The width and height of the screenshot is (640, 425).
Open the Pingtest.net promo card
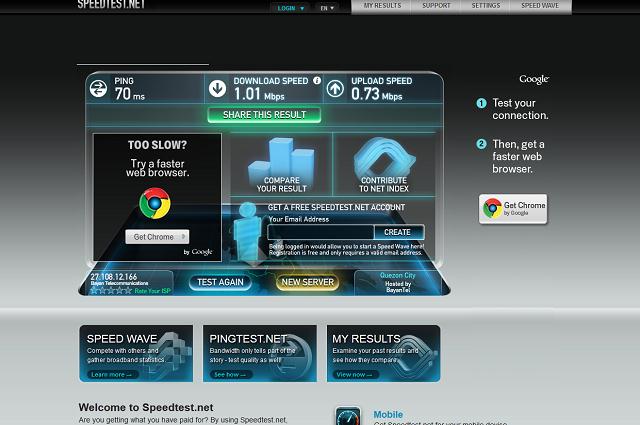click(x=260, y=354)
